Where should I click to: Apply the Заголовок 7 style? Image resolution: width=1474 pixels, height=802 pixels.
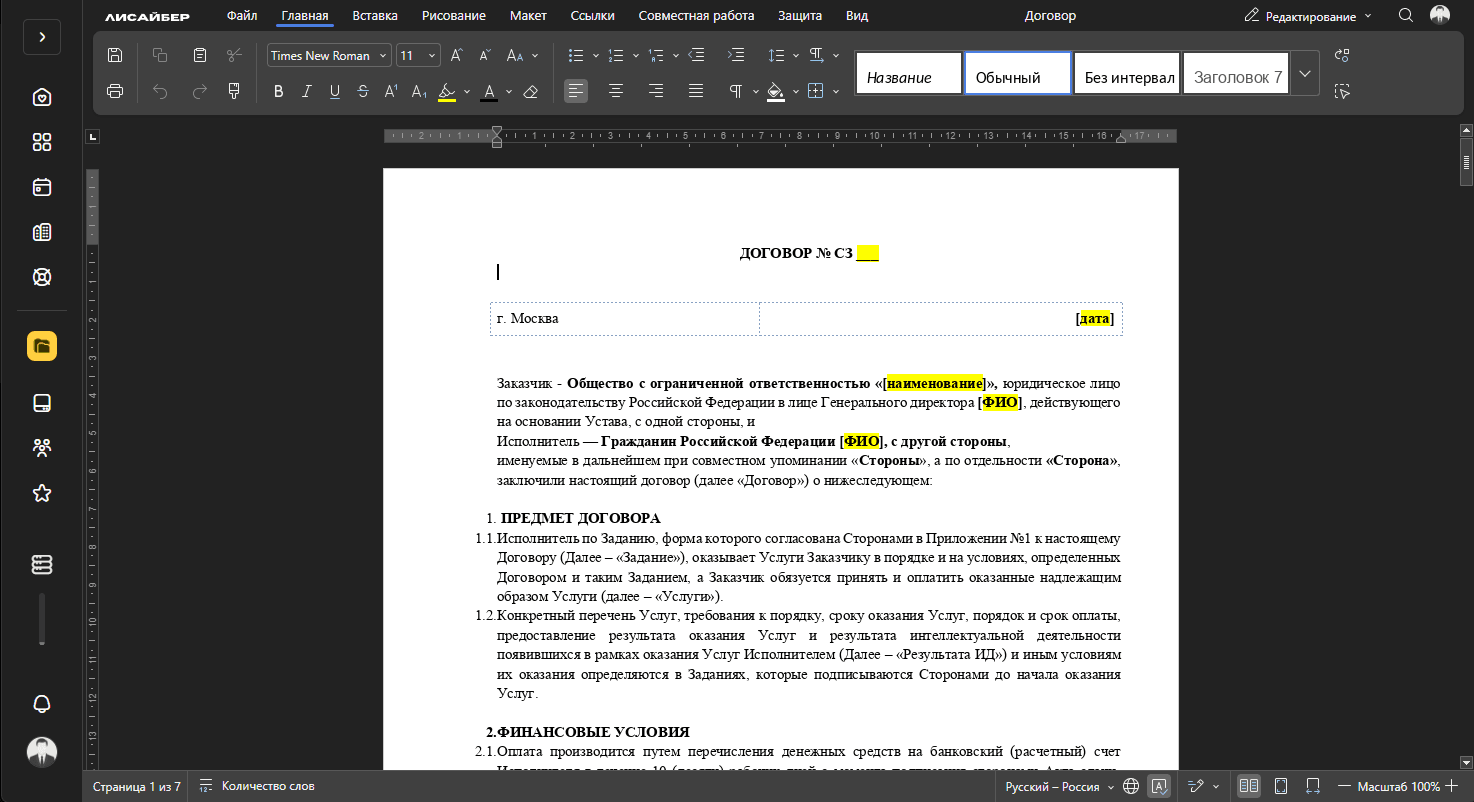point(1236,73)
